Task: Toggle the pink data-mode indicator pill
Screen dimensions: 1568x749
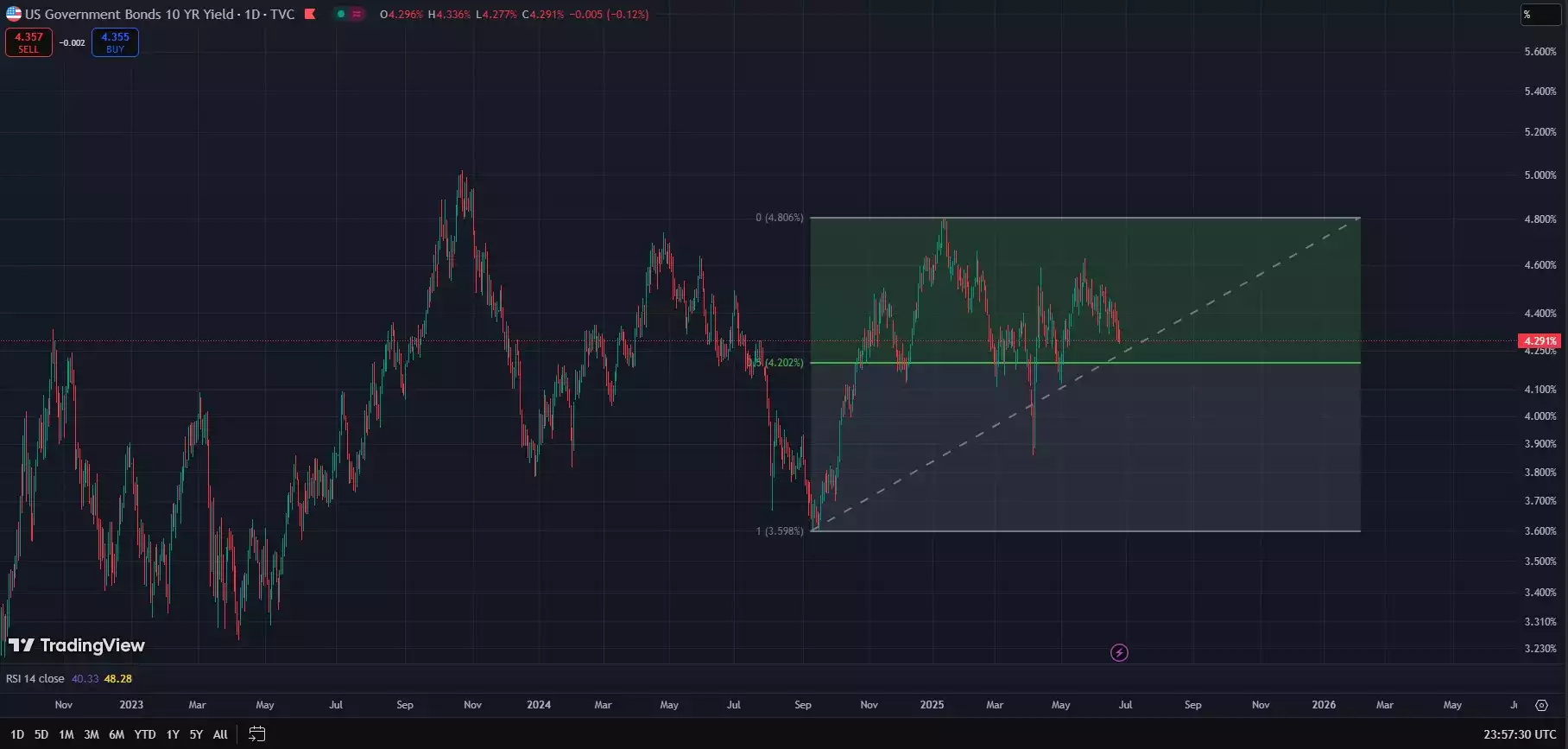Action: point(357,14)
